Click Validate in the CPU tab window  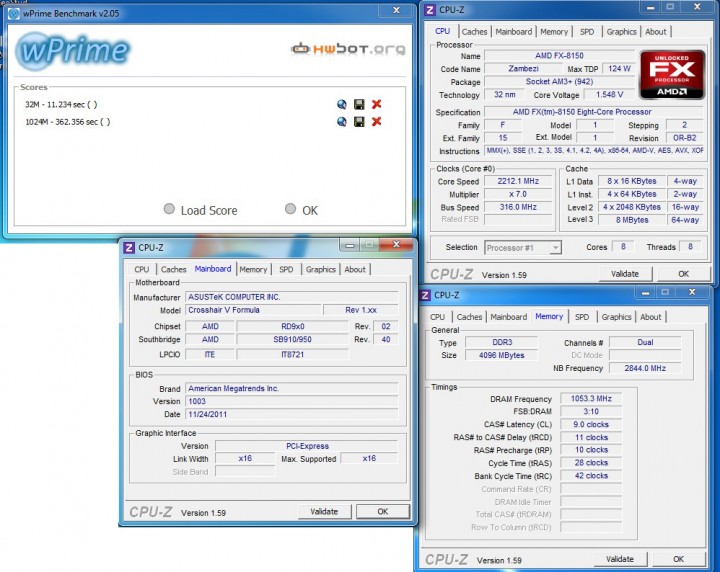[x=625, y=274]
